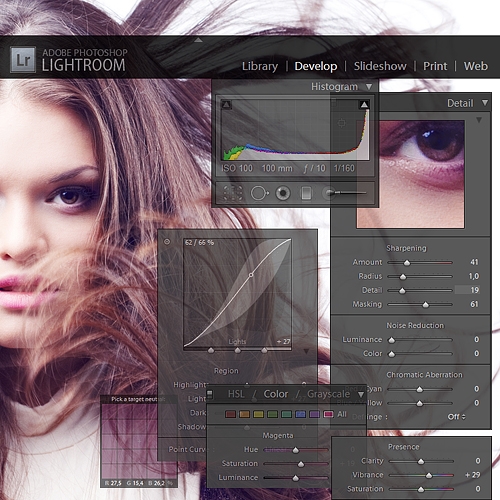Click the Lr Lightroom logo icon

(x=23, y=59)
